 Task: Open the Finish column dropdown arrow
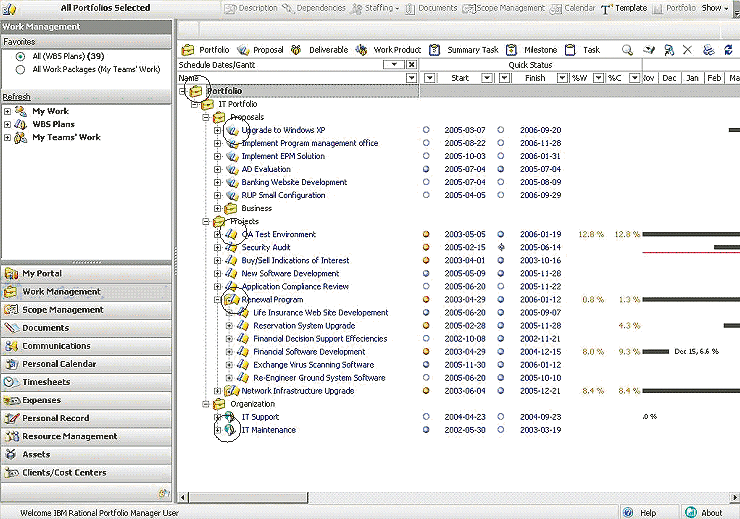point(562,78)
